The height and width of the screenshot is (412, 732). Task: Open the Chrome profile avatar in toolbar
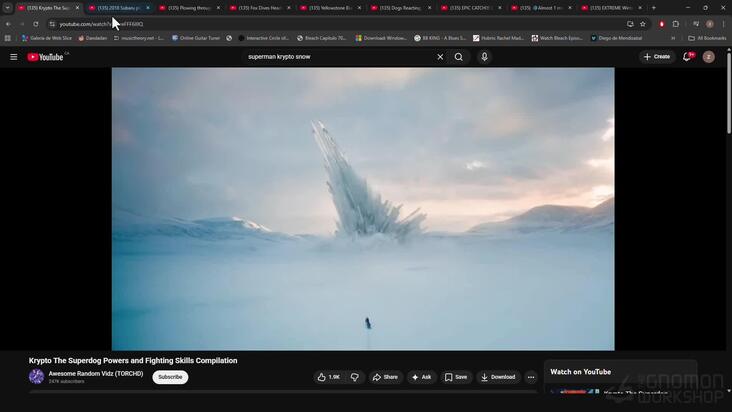pos(710,24)
